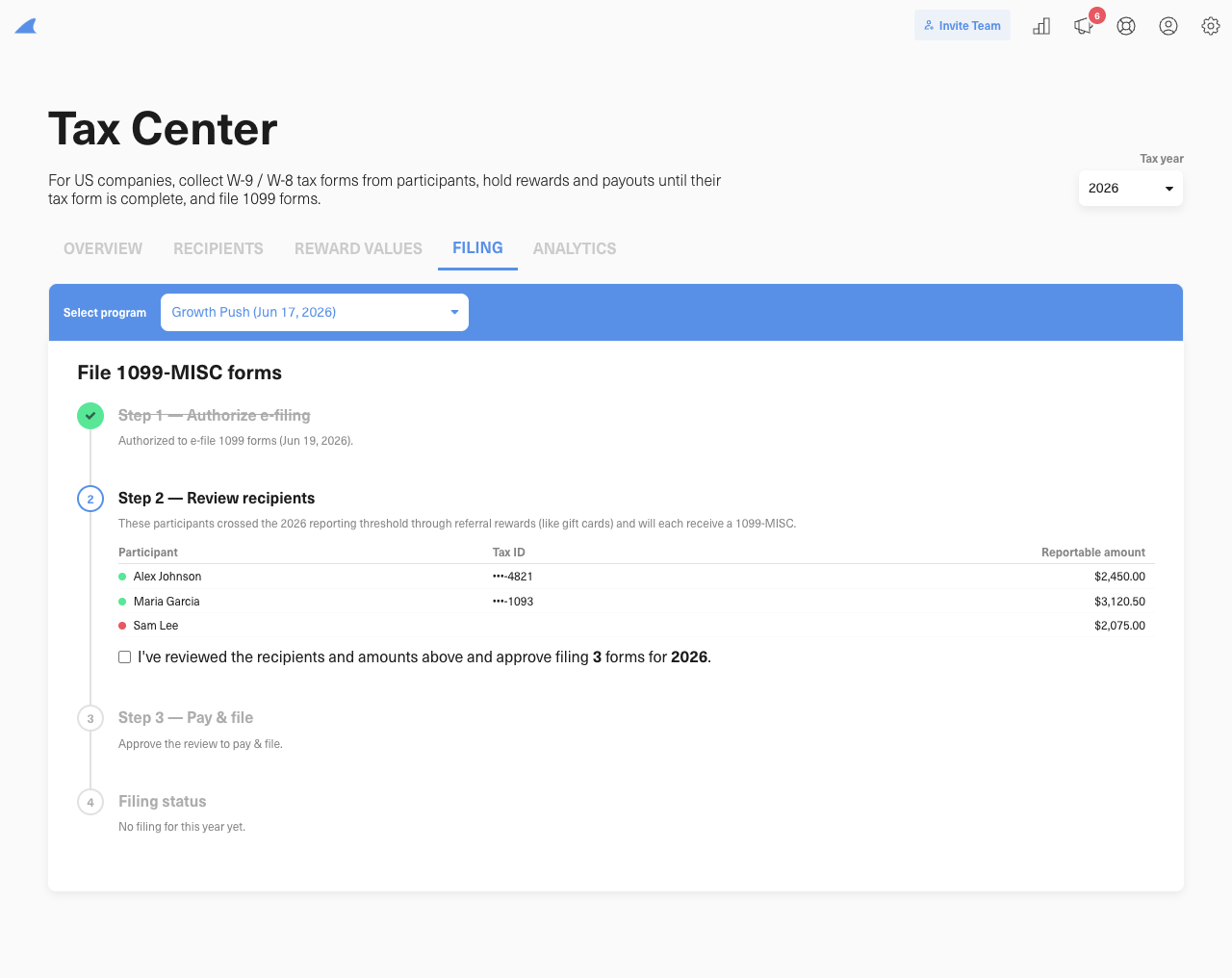
Task: Switch to the Overview tab
Action: point(103,248)
